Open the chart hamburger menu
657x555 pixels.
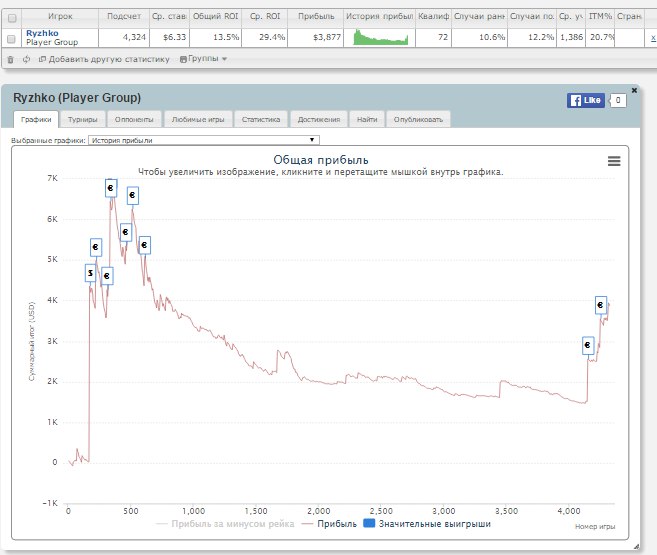click(614, 161)
